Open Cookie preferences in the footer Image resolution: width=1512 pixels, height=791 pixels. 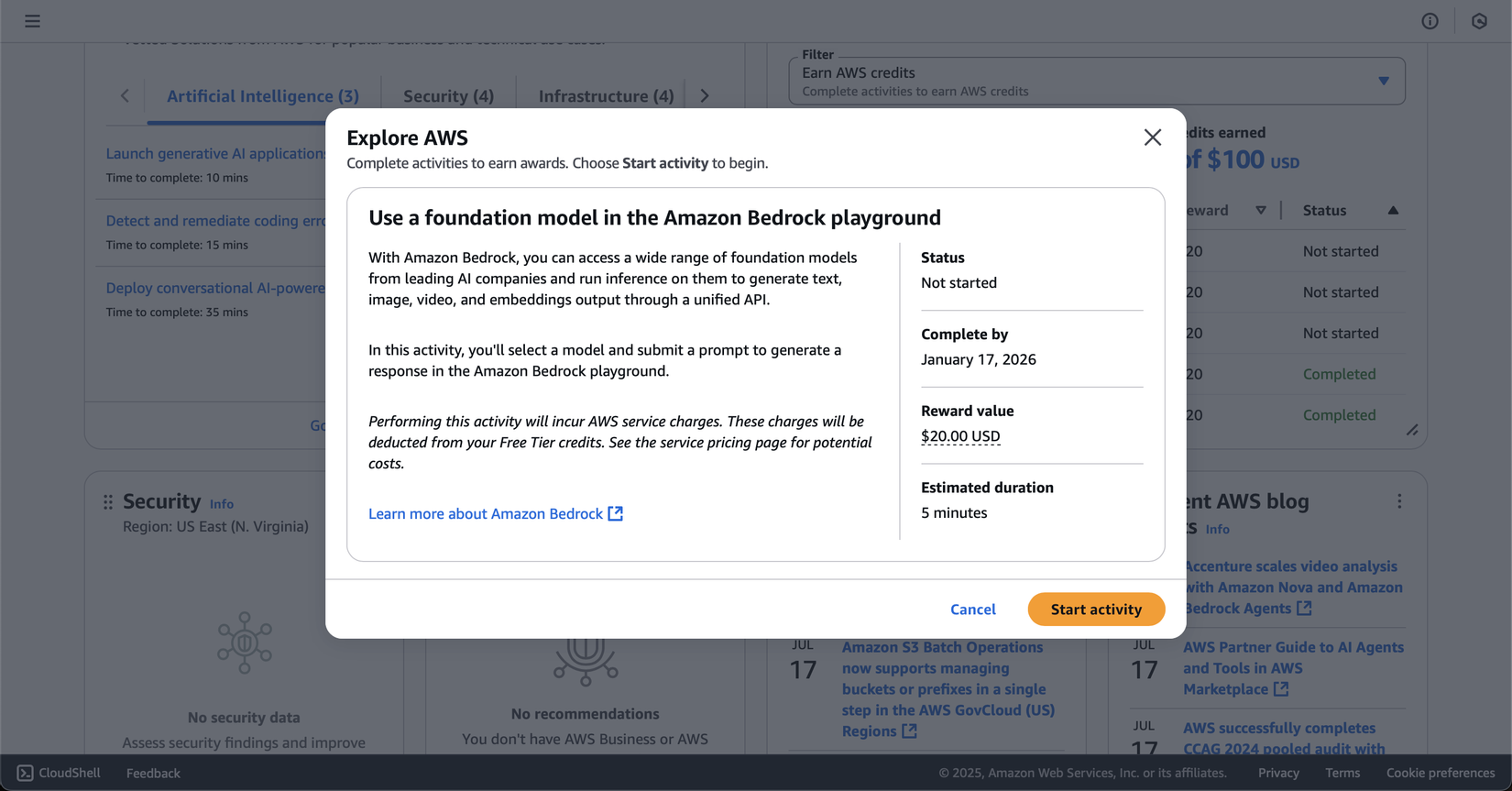(x=1440, y=773)
